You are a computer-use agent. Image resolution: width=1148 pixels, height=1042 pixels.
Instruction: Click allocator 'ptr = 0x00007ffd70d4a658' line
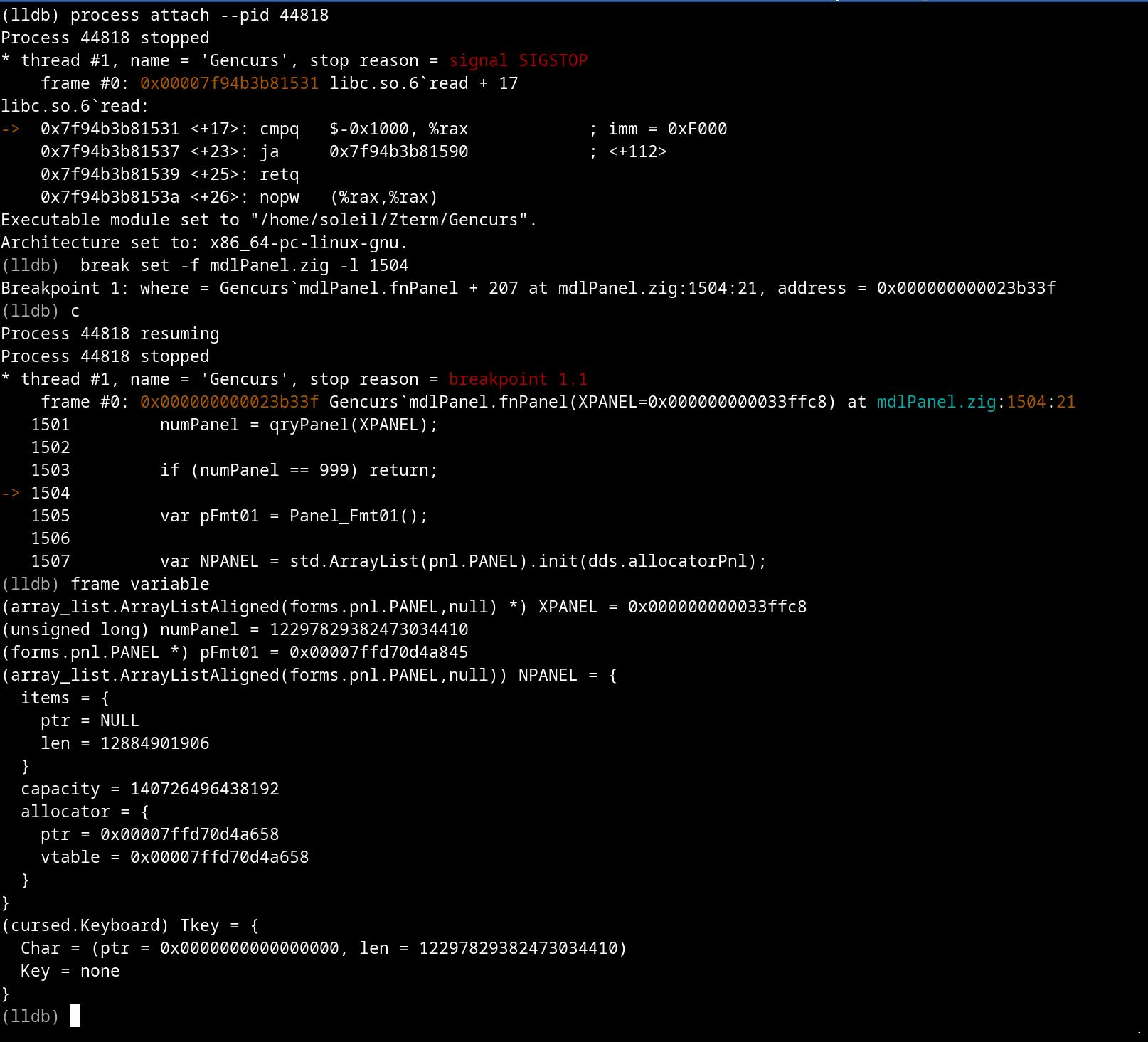click(x=159, y=834)
